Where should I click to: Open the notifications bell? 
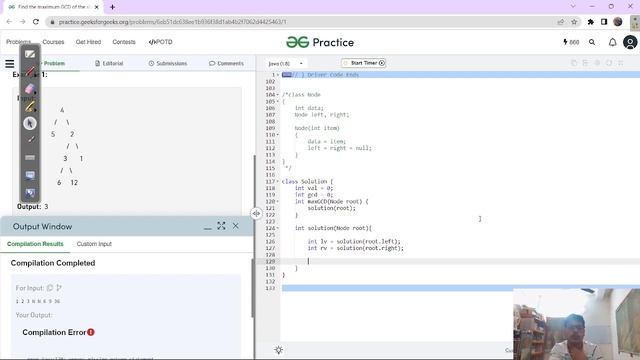click(612, 42)
